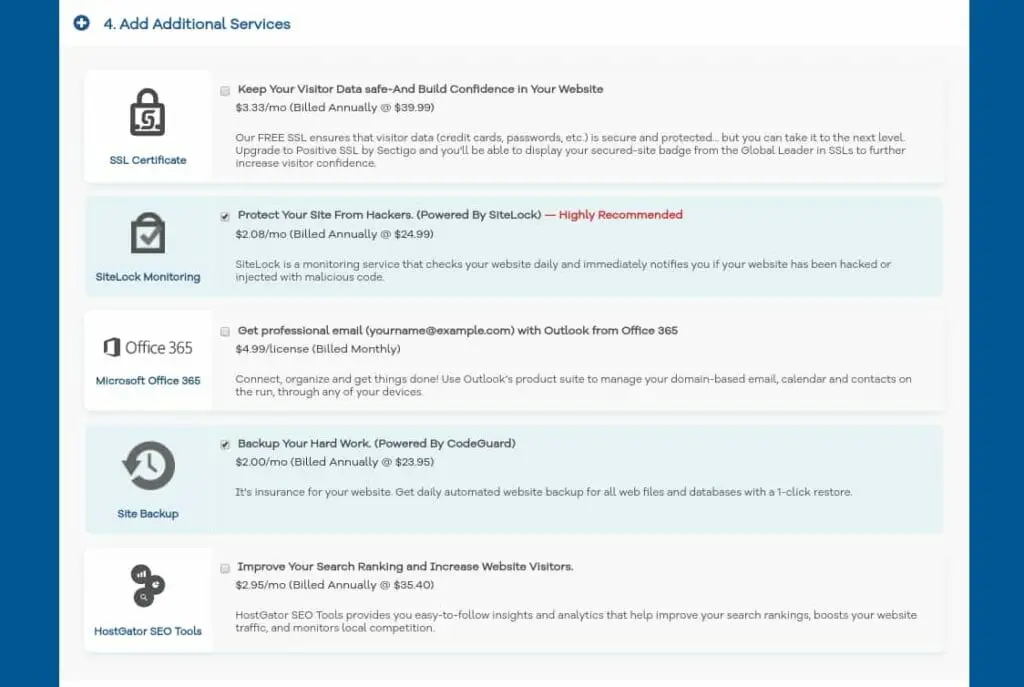Click the $3.33/mo SSL price text
Viewport: 1024px width, 687px height.
(x=335, y=108)
